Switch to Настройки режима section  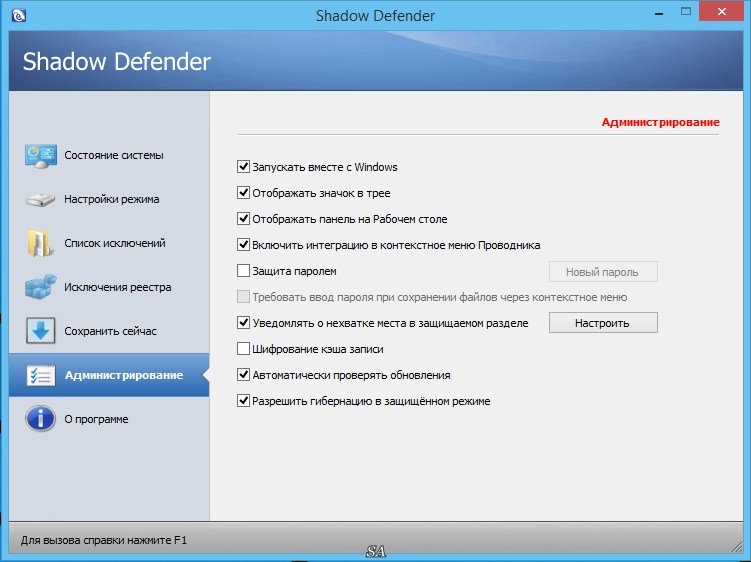[x=112, y=199]
